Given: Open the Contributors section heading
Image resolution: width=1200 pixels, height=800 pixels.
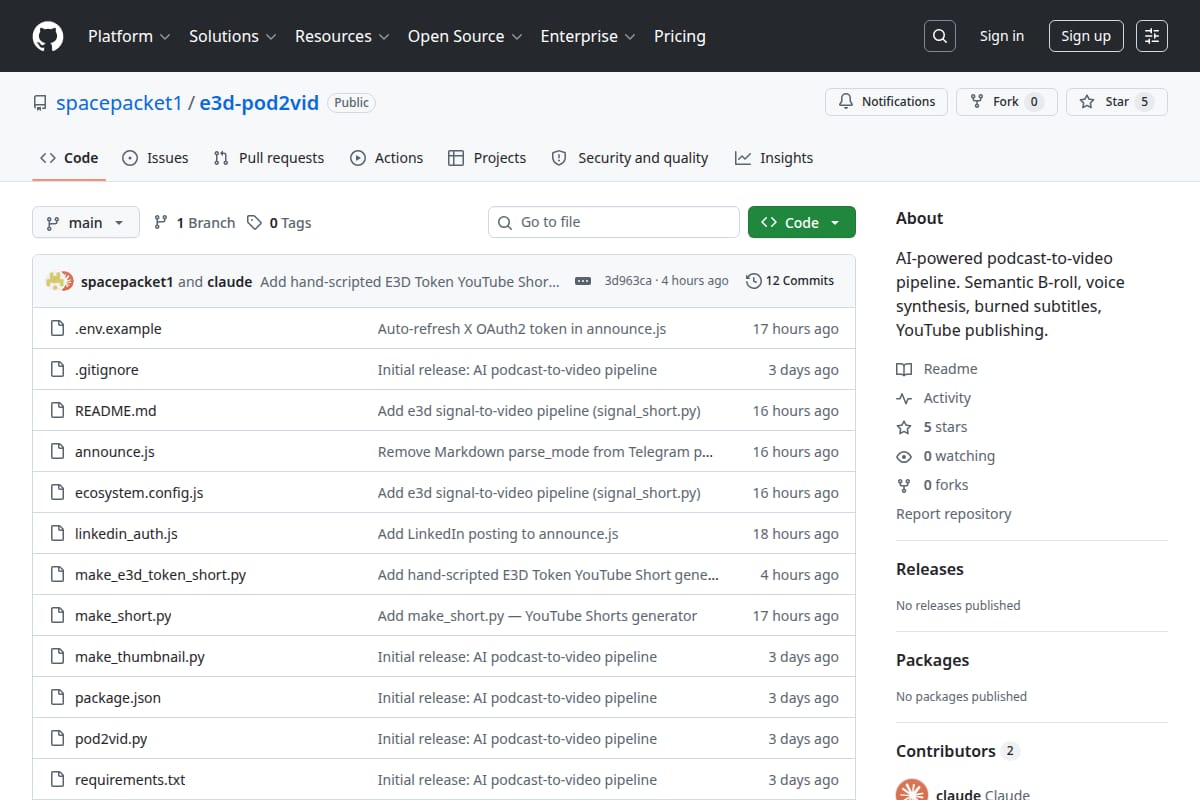Looking at the screenshot, I should pyautogui.click(x=946, y=751).
